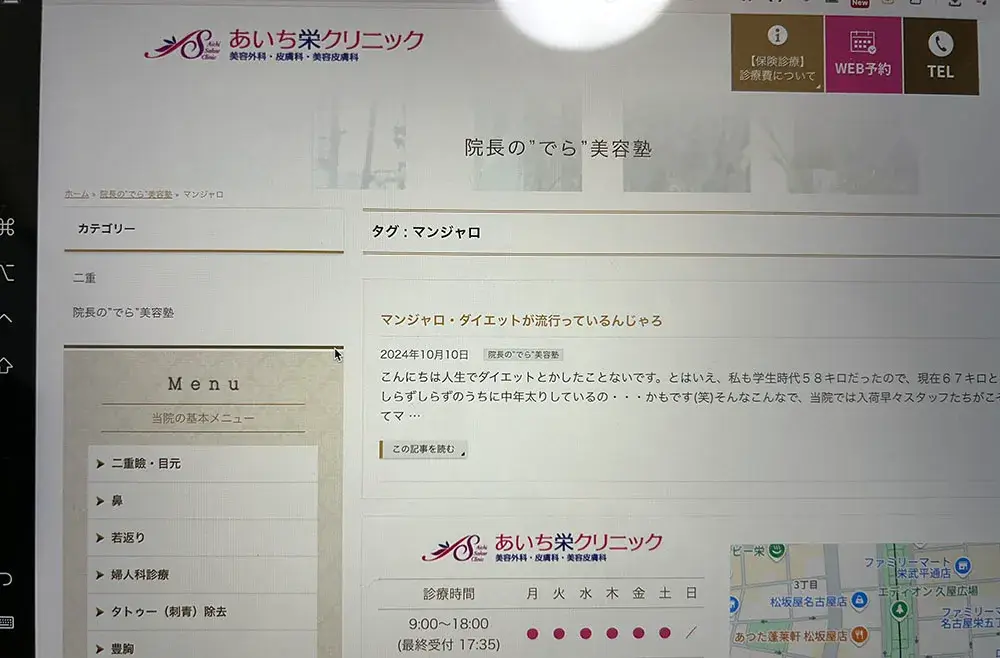
Task: Open 院長の"でら"美容塾 breadcrumb link
Action: tap(136, 194)
